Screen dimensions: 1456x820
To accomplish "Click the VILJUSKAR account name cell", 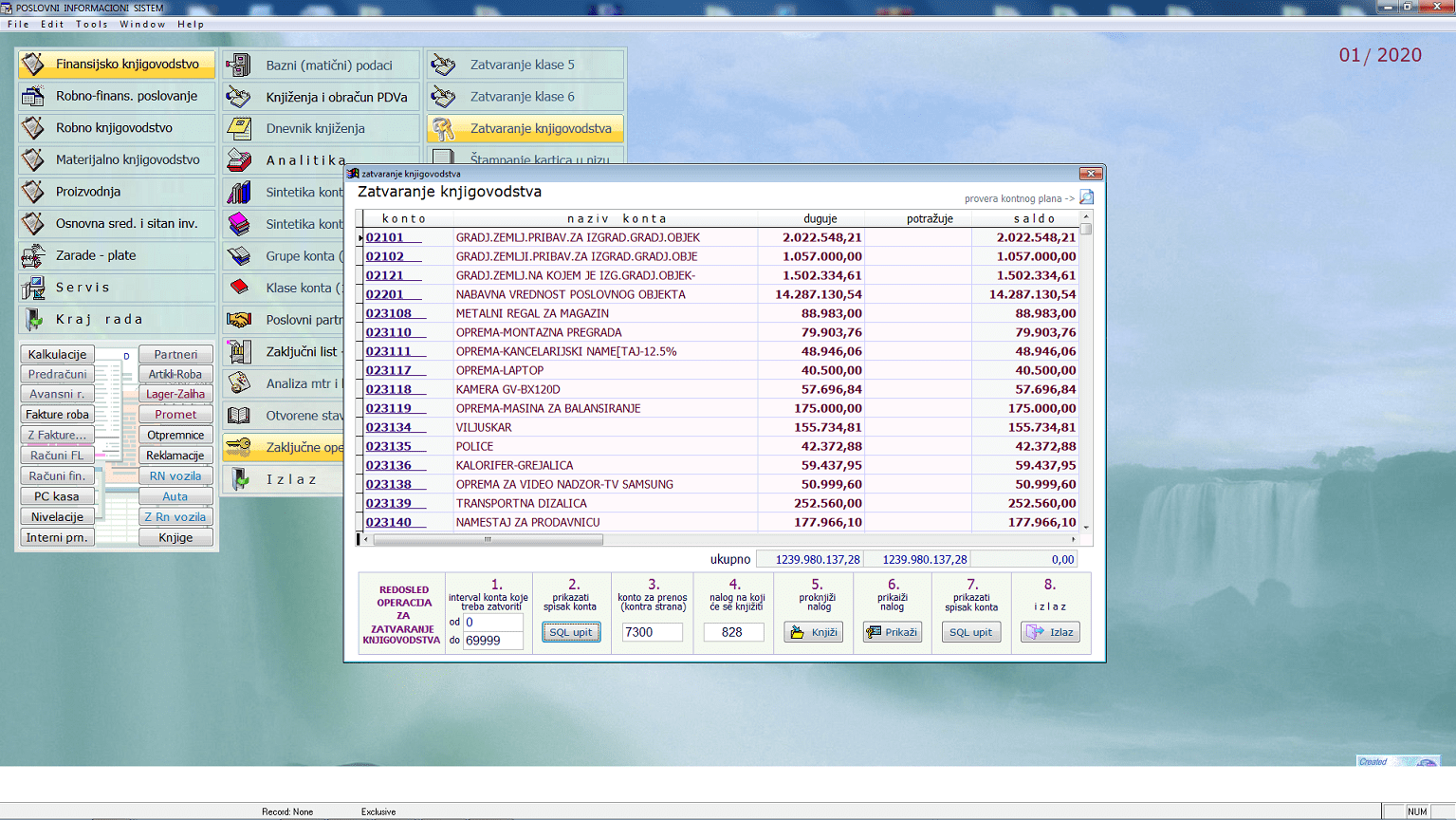I will click(x=605, y=427).
